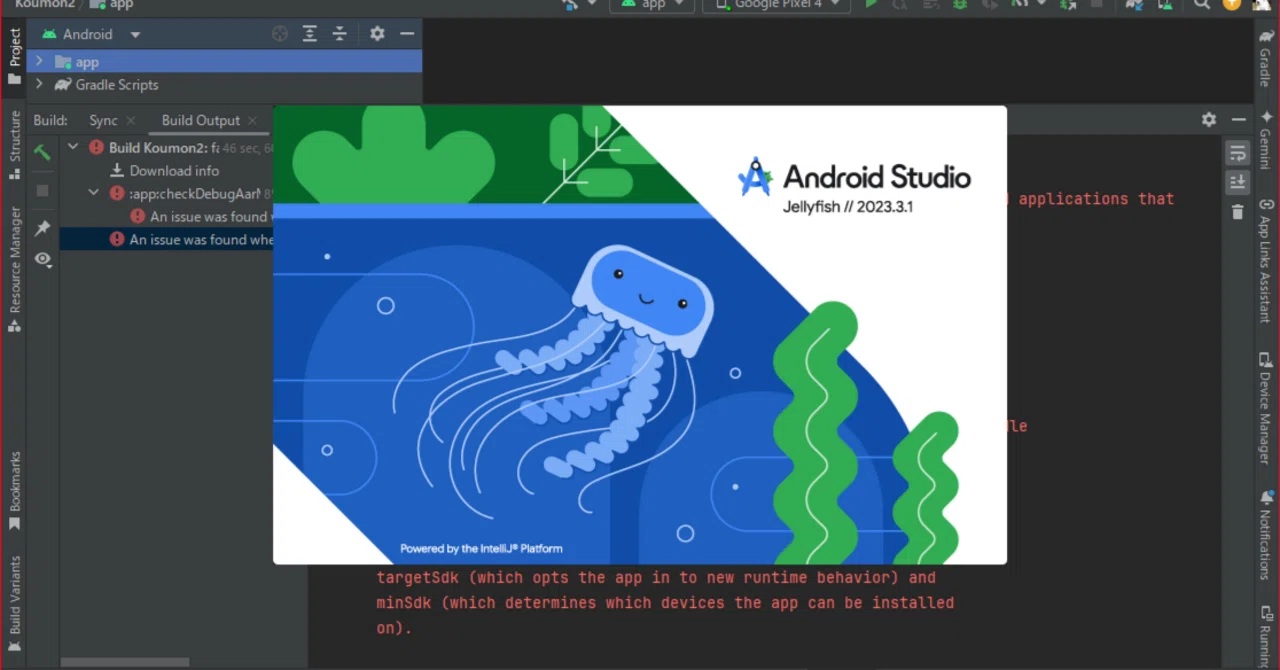The height and width of the screenshot is (670, 1280).
Task: Open Build panel gear settings
Action: click(1209, 120)
